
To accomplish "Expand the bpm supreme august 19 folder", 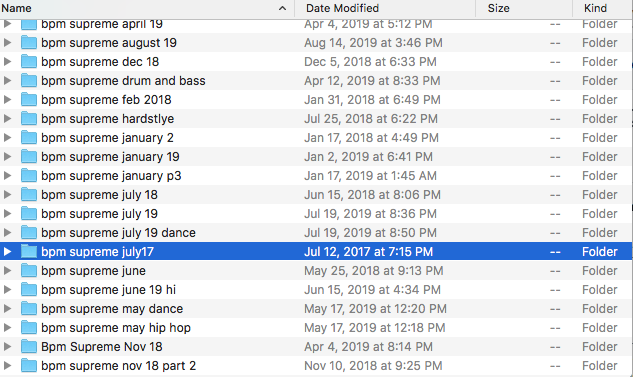I will tap(7, 42).
